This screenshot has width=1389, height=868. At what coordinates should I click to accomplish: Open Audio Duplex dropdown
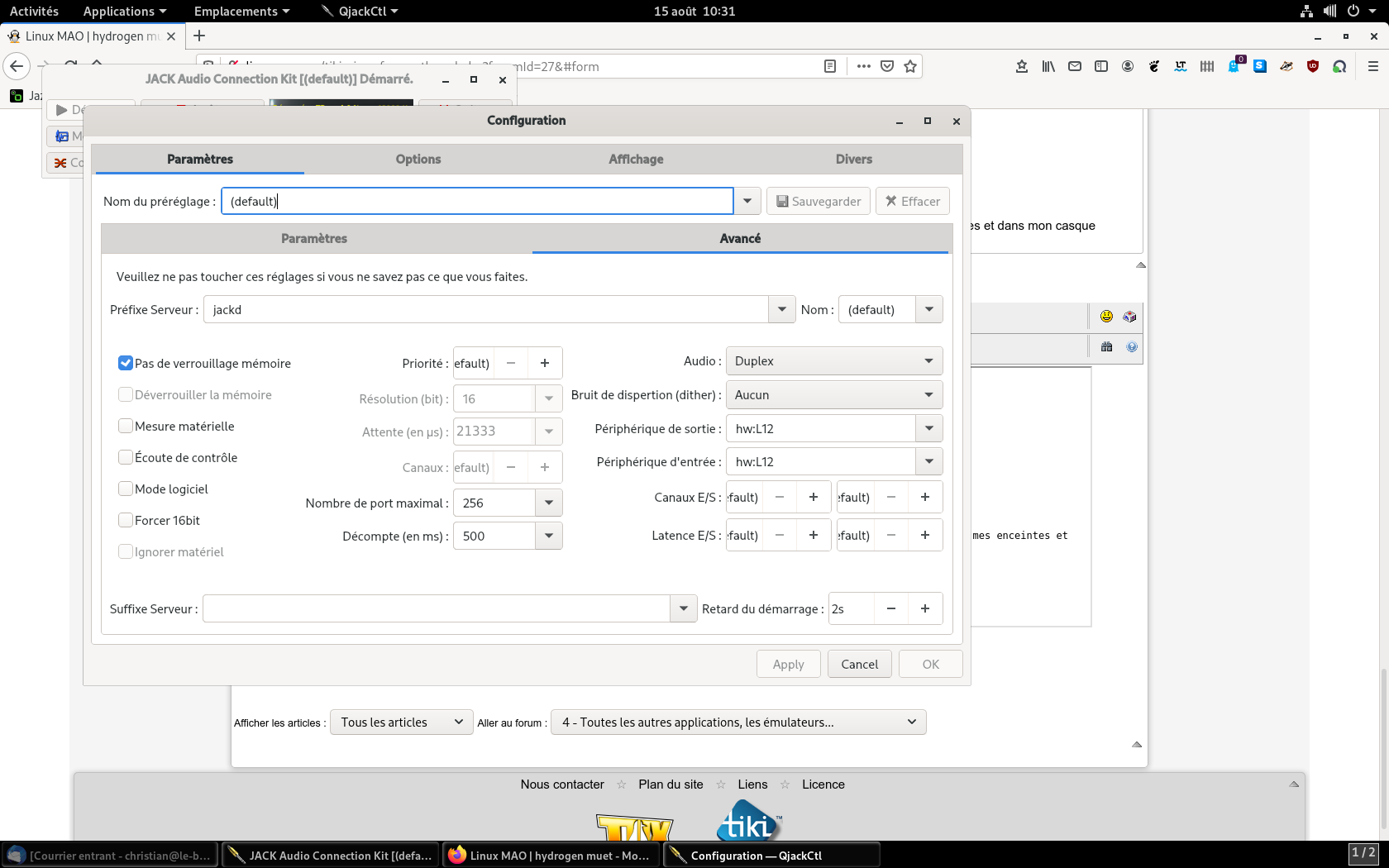[x=834, y=360]
